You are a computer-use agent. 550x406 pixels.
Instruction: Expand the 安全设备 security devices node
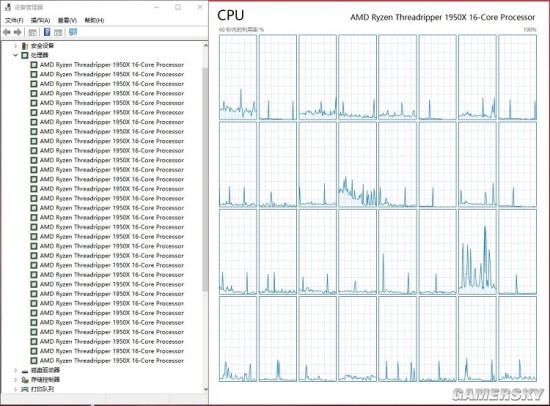15,46
